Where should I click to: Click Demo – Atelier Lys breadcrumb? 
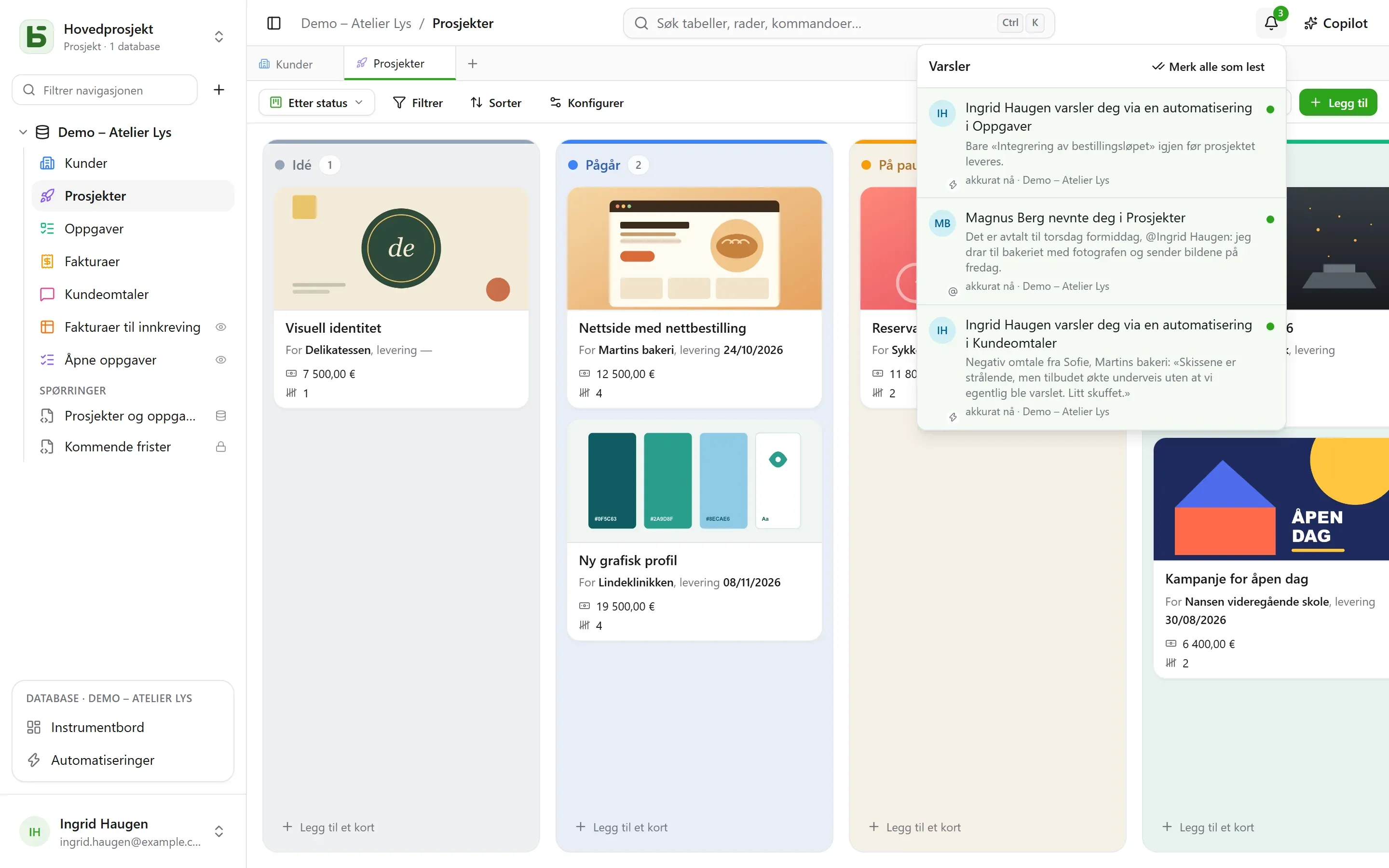(356, 24)
